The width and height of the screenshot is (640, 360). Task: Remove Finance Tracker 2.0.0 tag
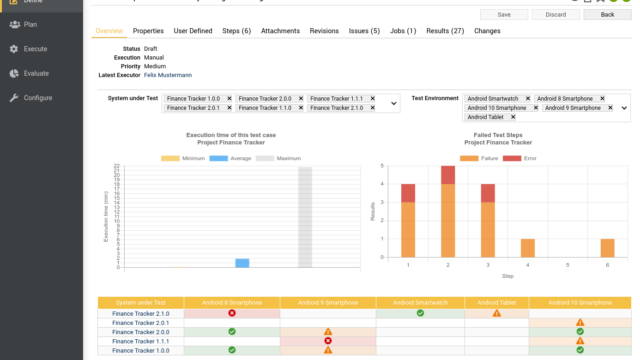pos(301,98)
